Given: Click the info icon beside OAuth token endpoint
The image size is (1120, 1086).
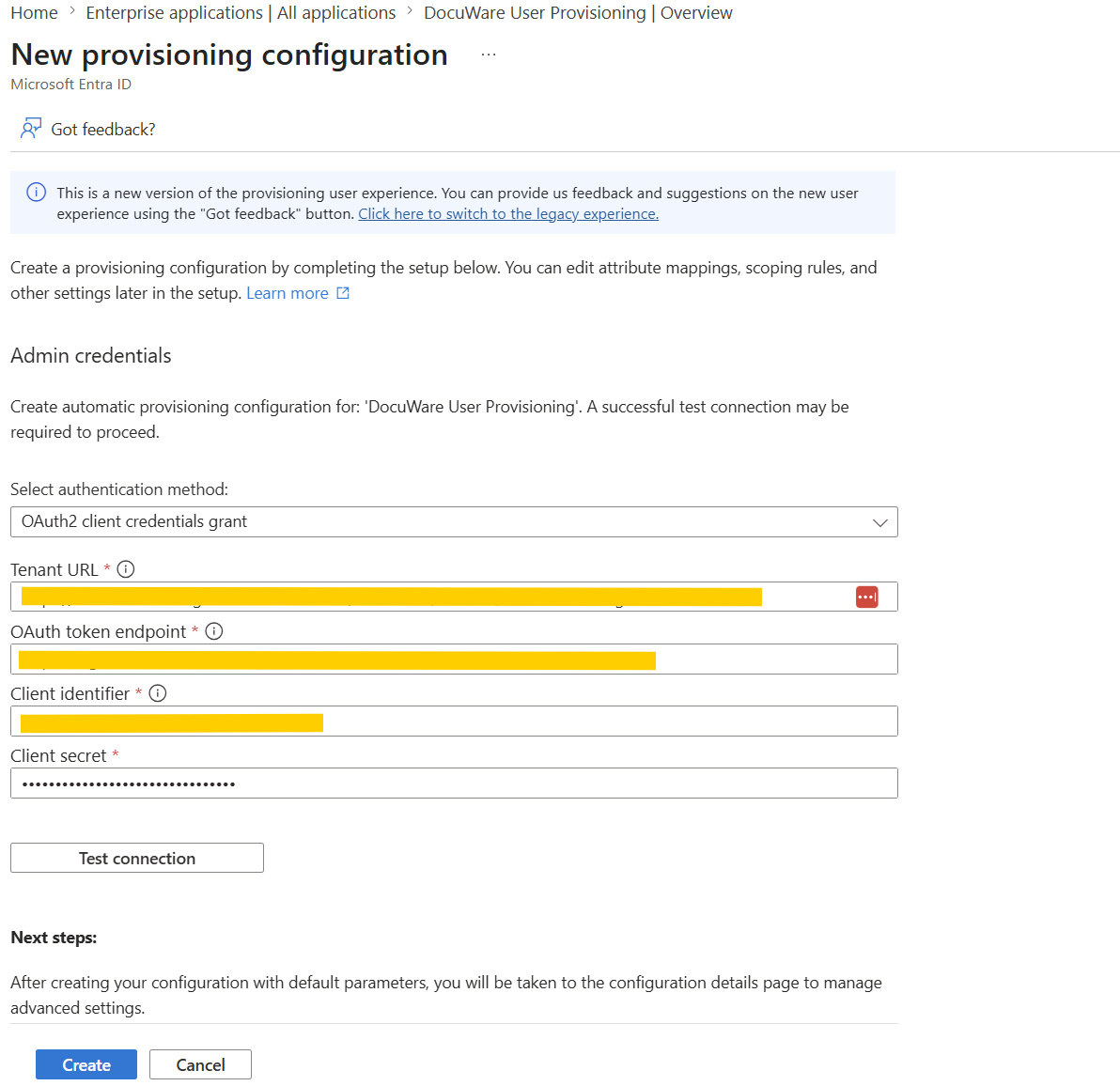Looking at the screenshot, I should coord(214,631).
